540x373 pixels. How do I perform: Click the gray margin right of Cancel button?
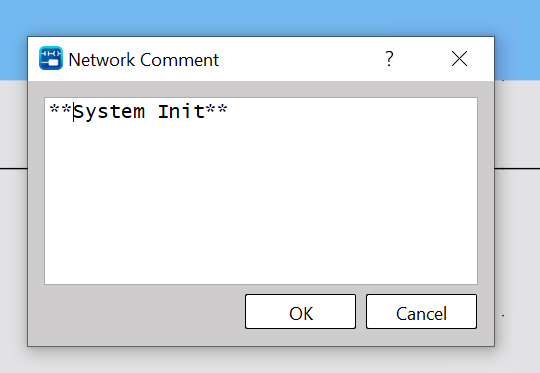pos(485,312)
